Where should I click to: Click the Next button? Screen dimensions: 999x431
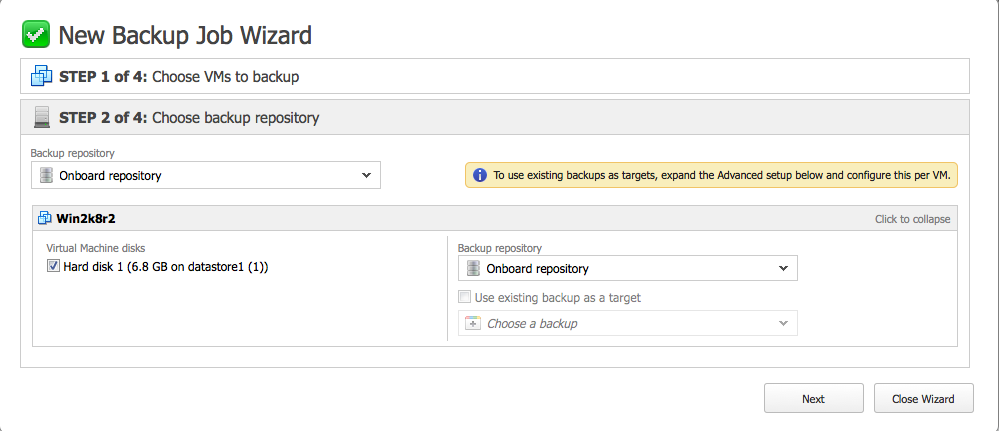pos(814,398)
